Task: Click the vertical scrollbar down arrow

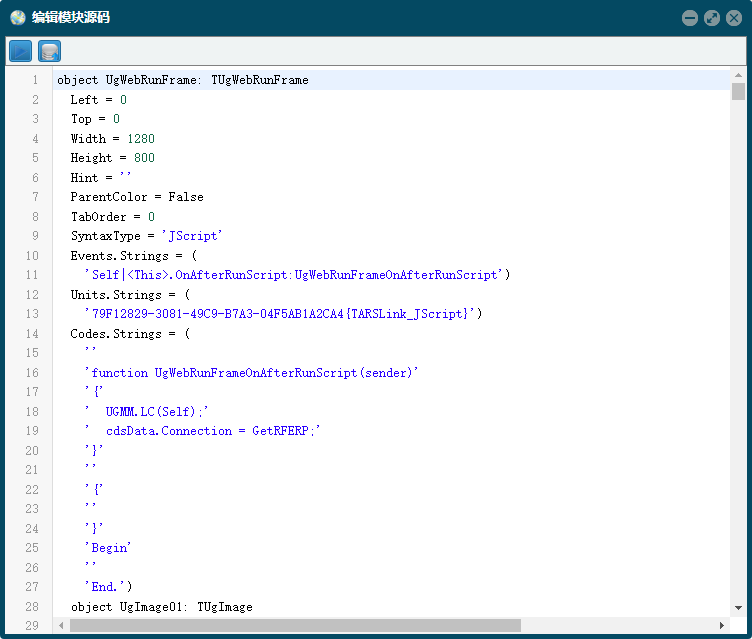Action: pyautogui.click(x=738, y=608)
